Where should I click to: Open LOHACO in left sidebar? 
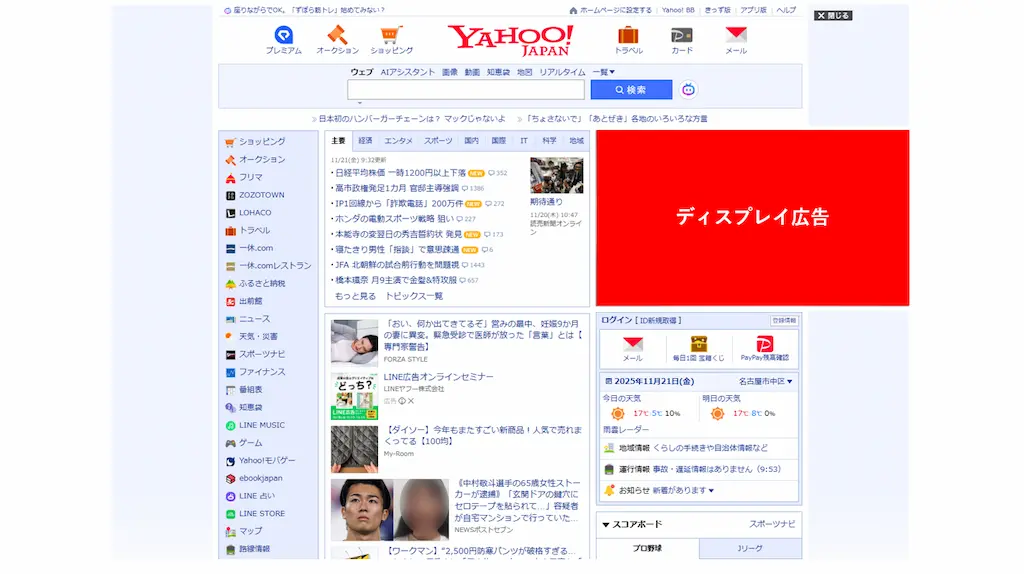point(255,212)
